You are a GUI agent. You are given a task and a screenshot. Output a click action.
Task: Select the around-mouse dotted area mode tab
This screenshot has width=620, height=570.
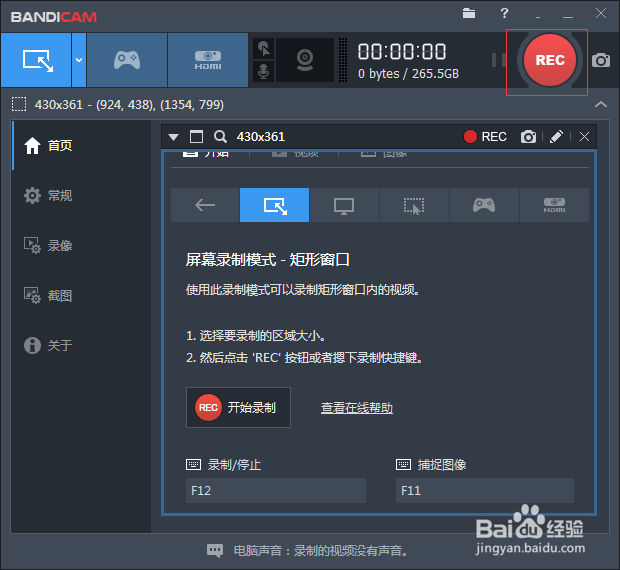pos(414,205)
